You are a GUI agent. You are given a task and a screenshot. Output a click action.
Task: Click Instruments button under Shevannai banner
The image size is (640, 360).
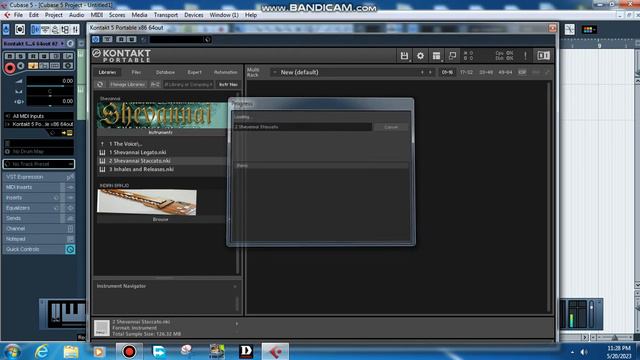click(x=161, y=132)
